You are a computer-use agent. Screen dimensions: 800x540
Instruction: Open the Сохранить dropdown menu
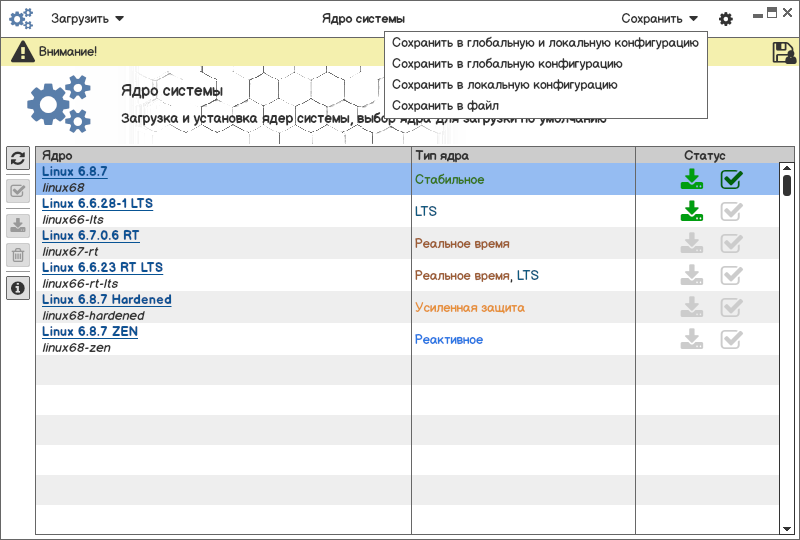click(x=659, y=19)
